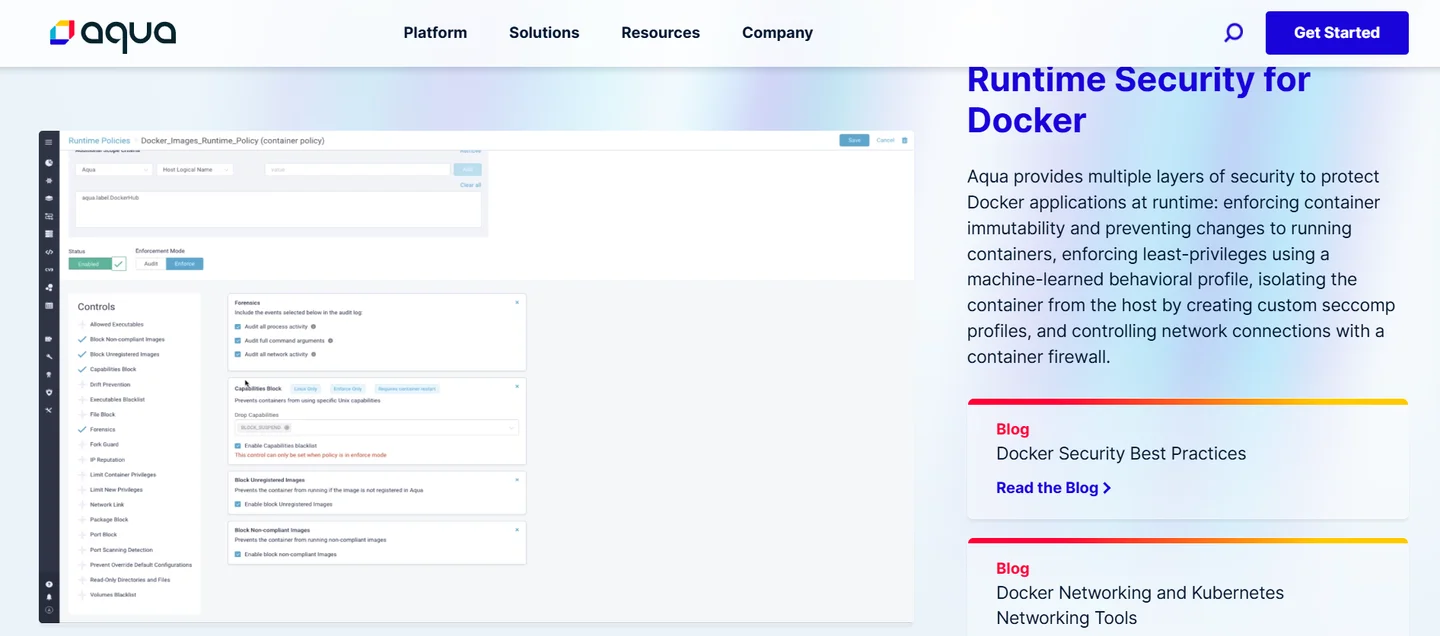Image resolution: width=1440 pixels, height=636 pixels.
Task: Select IP Reputation in Controls list
Action: pos(107,460)
